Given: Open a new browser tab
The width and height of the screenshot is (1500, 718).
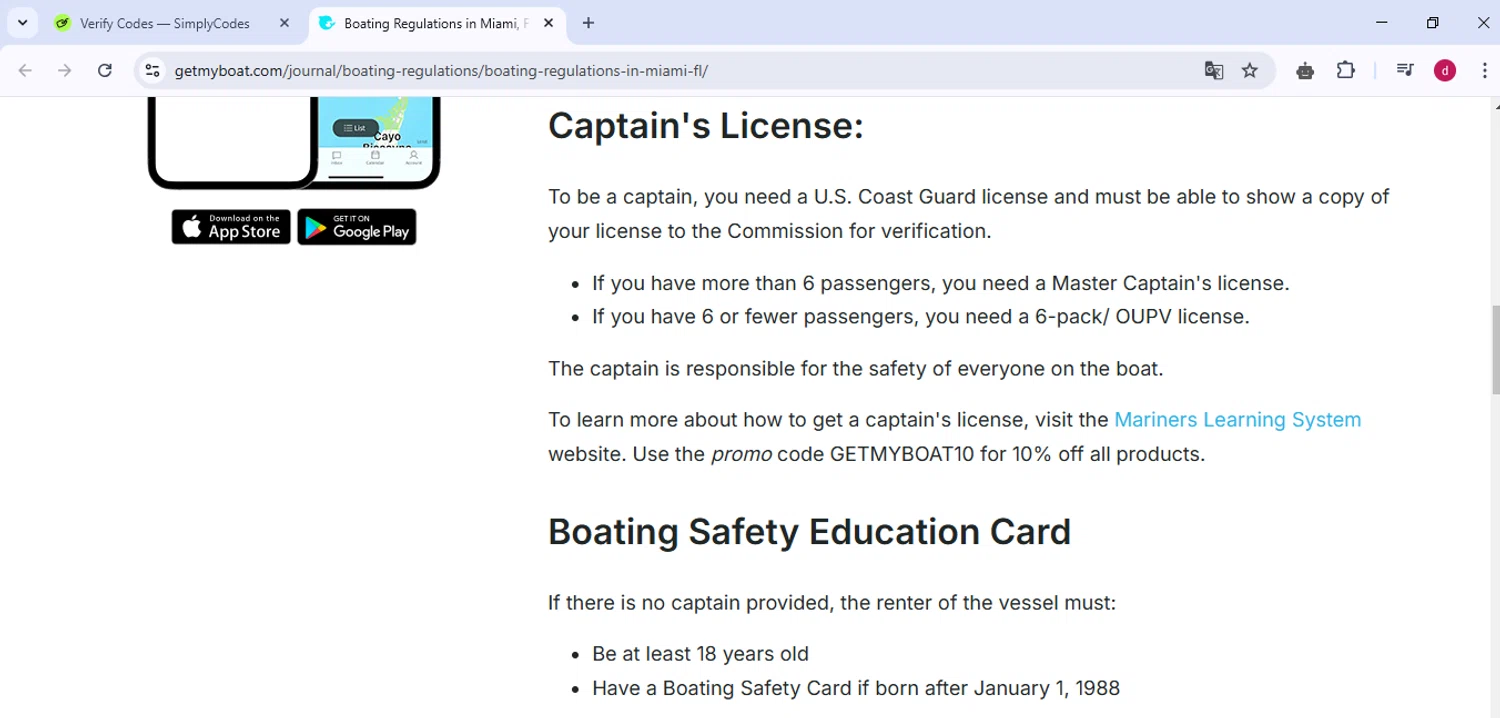Looking at the screenshot, I should (x=588, y=23).
